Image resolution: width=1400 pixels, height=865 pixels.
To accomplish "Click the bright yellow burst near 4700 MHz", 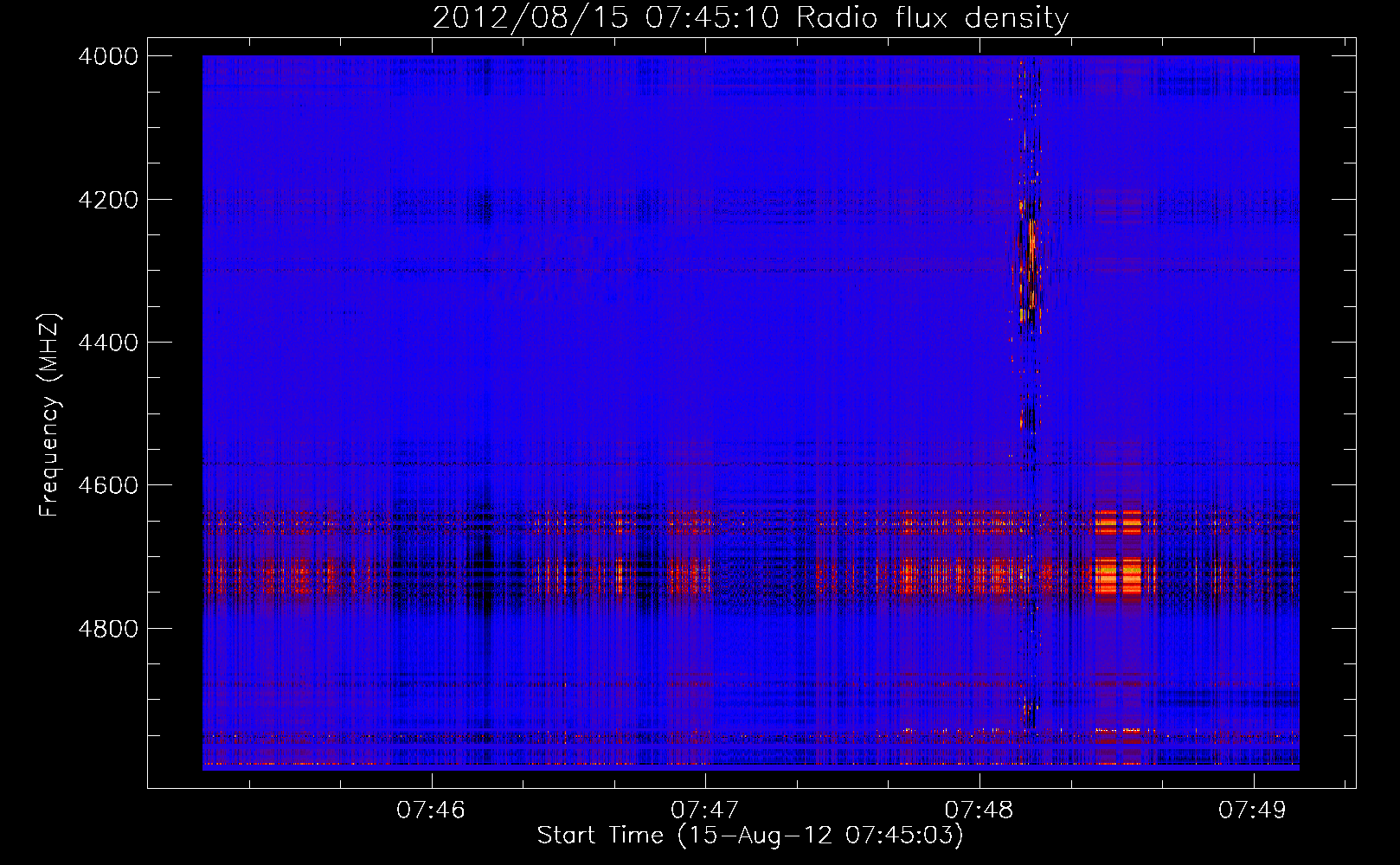I will (x=1118, y=575).
